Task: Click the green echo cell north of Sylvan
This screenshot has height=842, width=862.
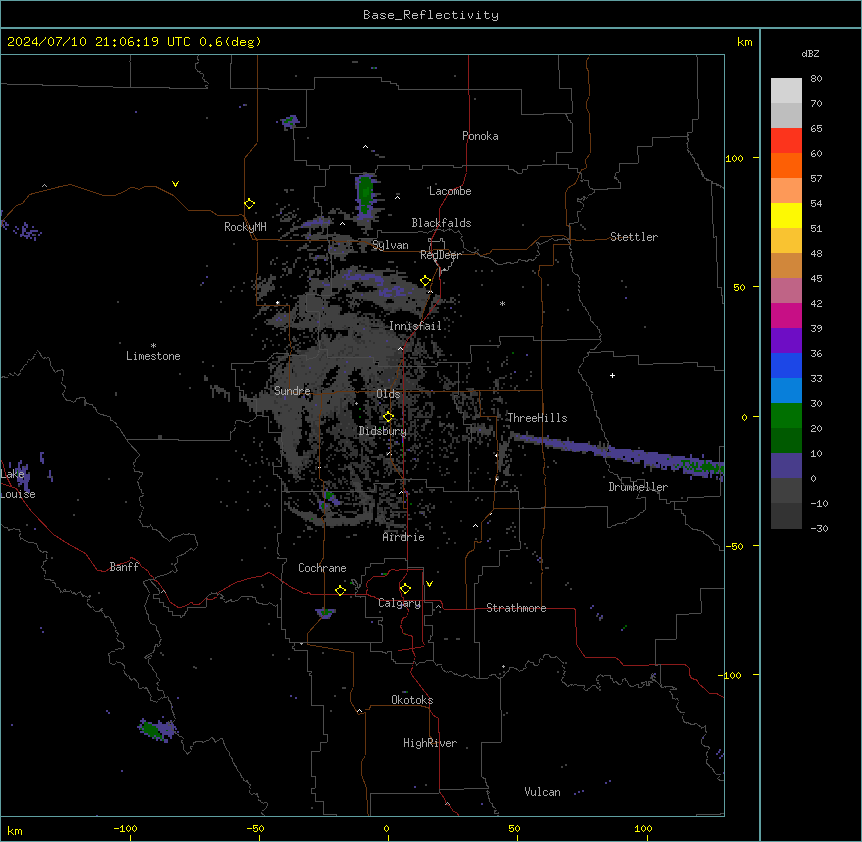Action: click(364, 194)
